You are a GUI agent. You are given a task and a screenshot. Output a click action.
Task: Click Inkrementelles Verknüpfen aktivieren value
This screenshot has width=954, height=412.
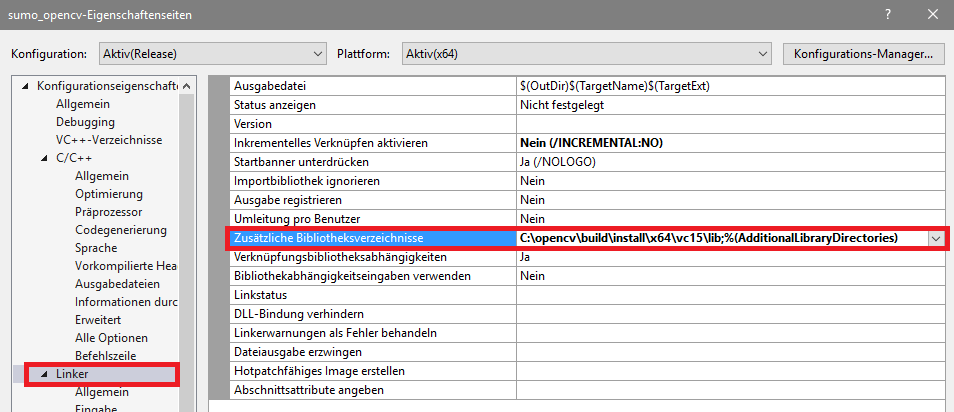pos(730,143)
